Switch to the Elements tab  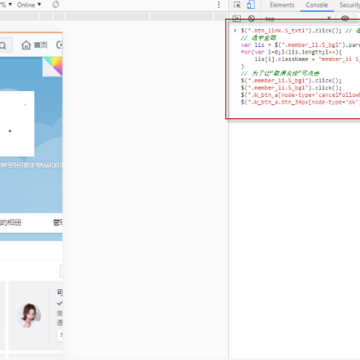282,5
